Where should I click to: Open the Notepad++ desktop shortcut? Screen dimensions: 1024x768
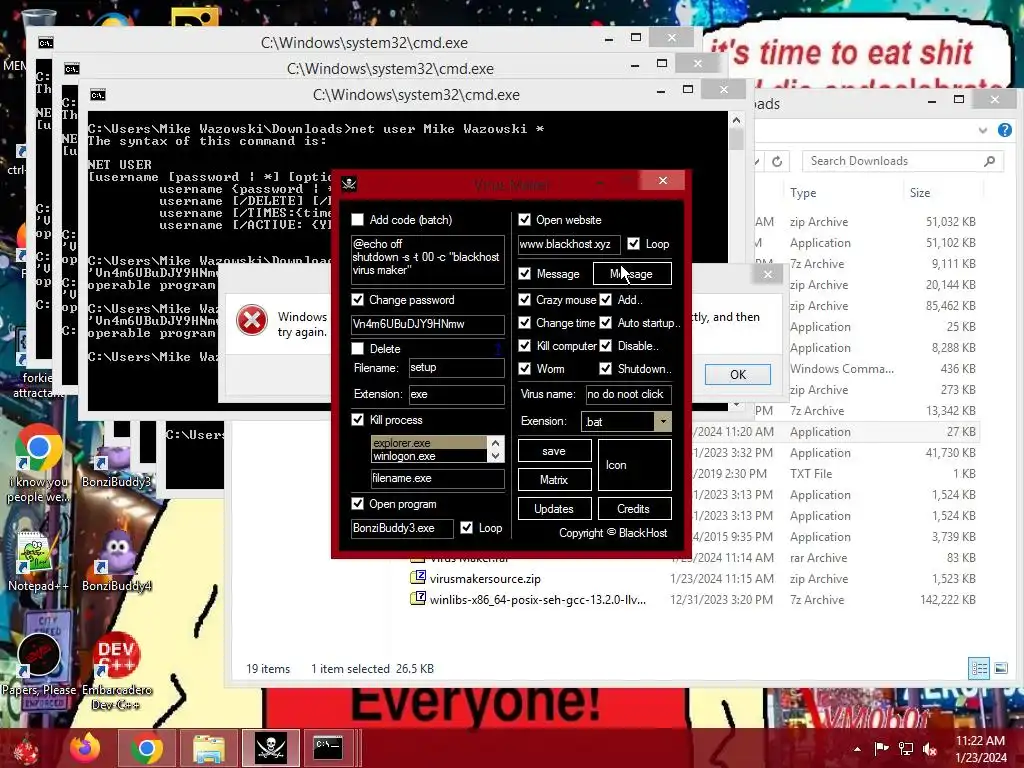(37, 562)
